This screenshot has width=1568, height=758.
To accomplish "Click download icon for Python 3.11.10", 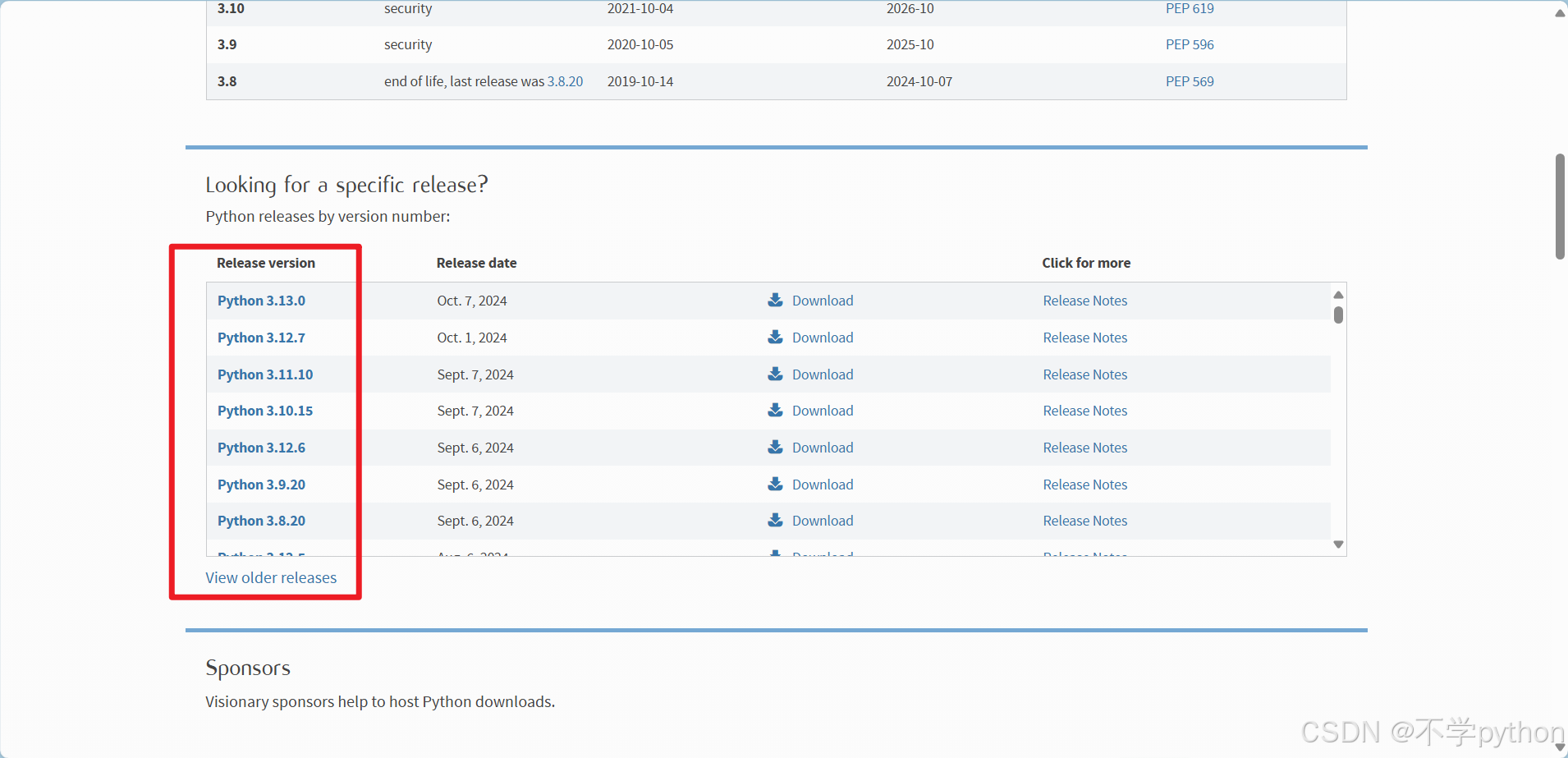I will [775, 374].
